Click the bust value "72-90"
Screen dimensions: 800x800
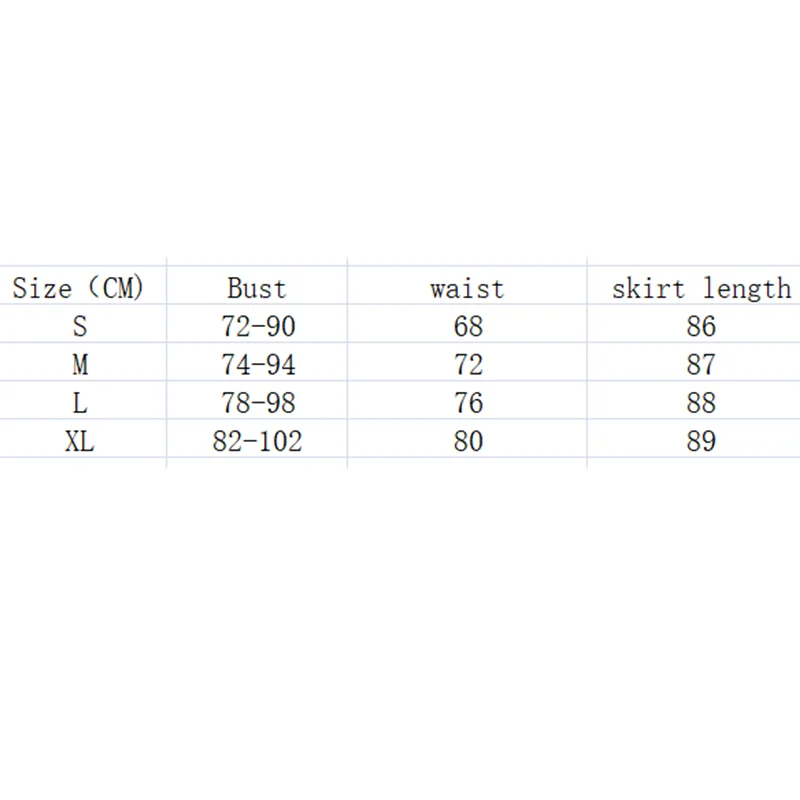tap(258, 326)
